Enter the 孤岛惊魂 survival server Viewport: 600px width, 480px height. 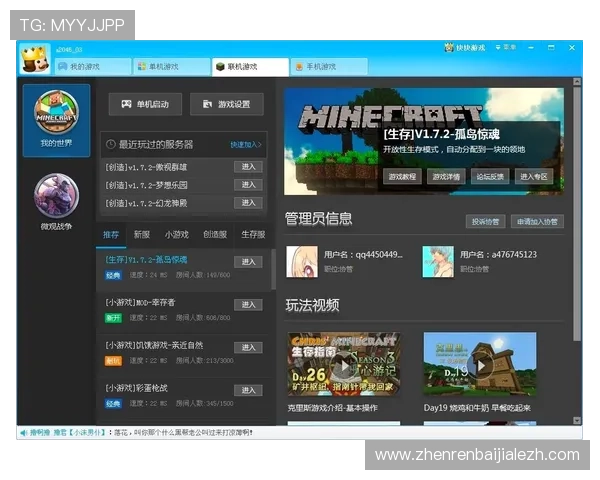coord(248,262)
